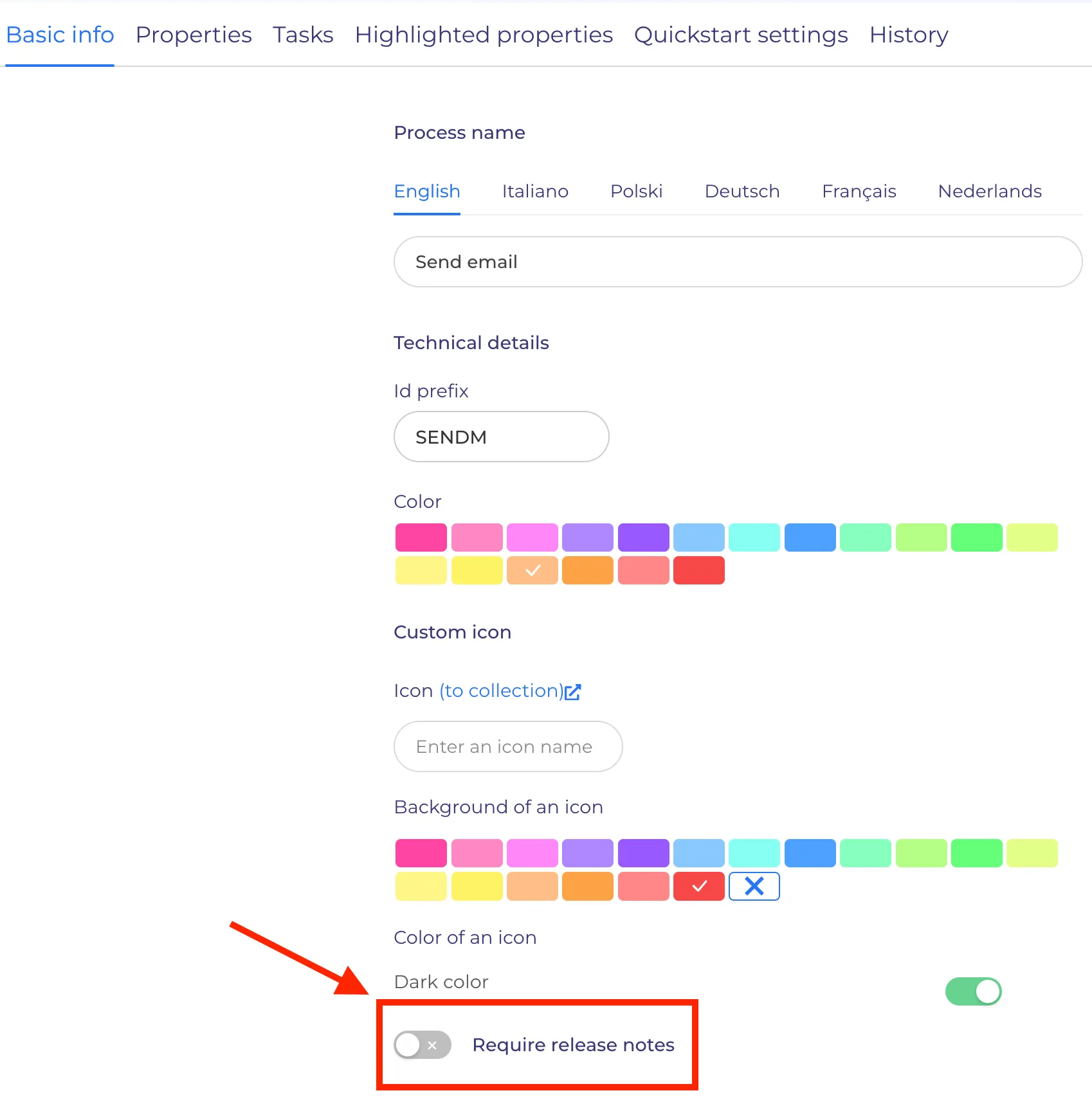Choose bright green in the Color palette
The image size is (1092, 1120).
coord(977,537)
